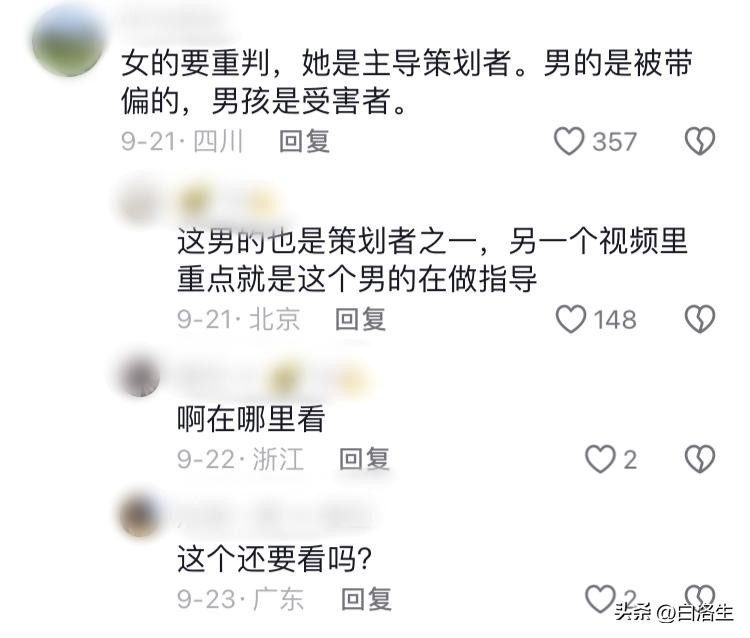750x638 pixels.
Task: Tap broken heart on the Beijing reply
Action: click(700, 319)
